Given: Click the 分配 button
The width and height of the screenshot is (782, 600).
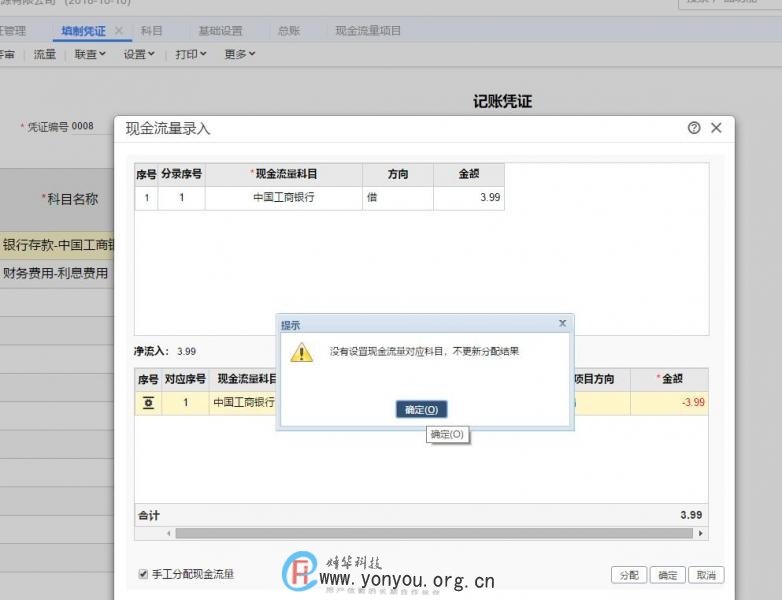Looking at the screenshot, I should pyautogui.click(x=629, y=575).
